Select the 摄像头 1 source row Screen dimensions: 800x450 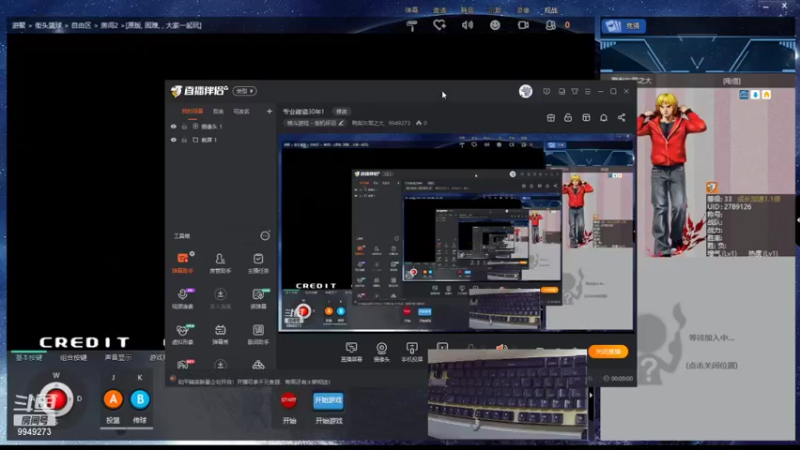(x=220, y=127)
